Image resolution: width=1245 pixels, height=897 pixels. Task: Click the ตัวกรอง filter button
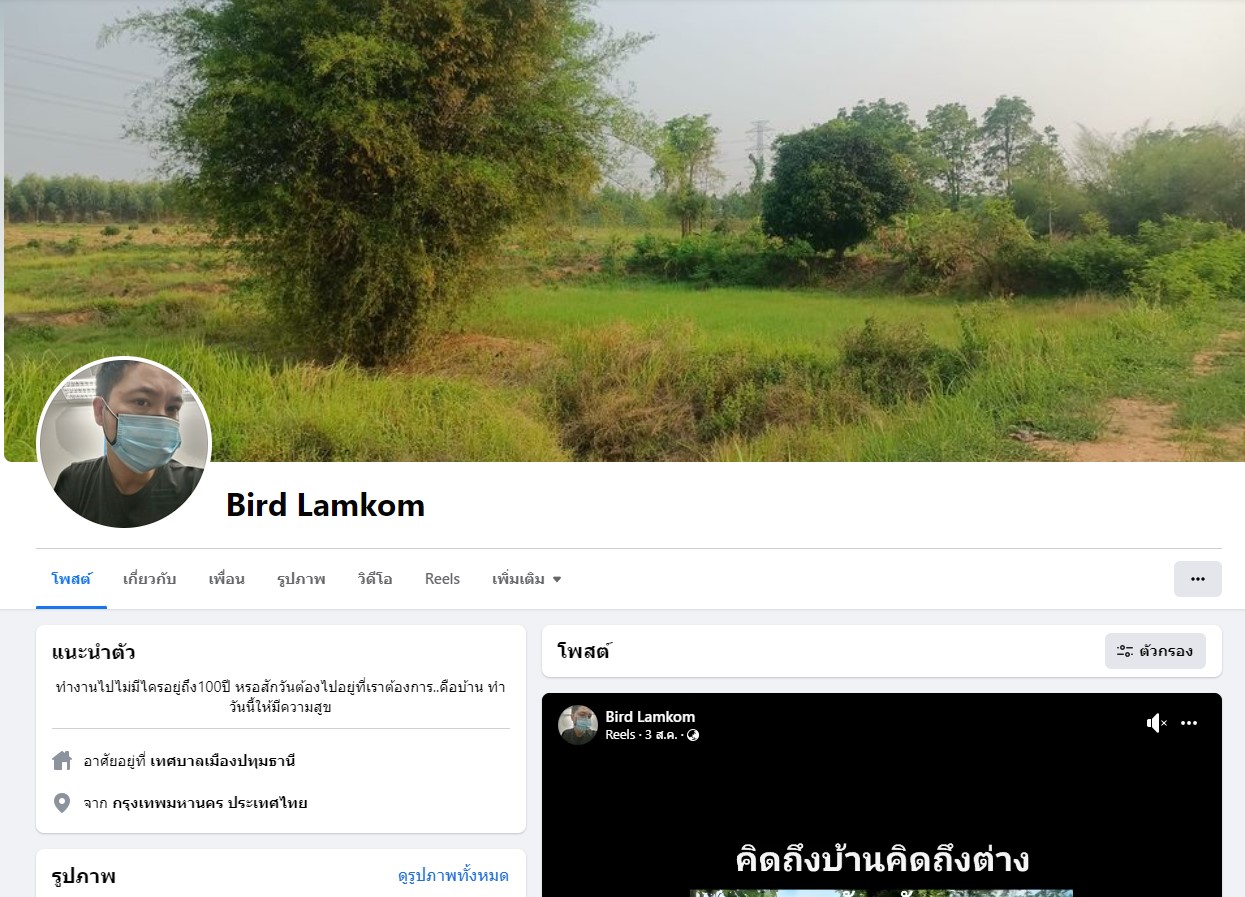pos(1155,651)
